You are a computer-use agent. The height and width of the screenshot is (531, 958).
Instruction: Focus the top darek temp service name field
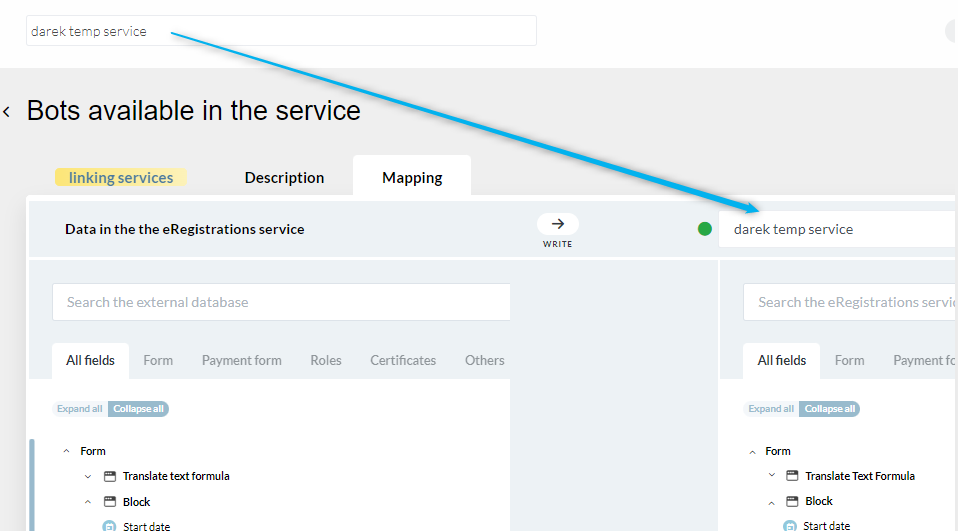click(281, 31)
